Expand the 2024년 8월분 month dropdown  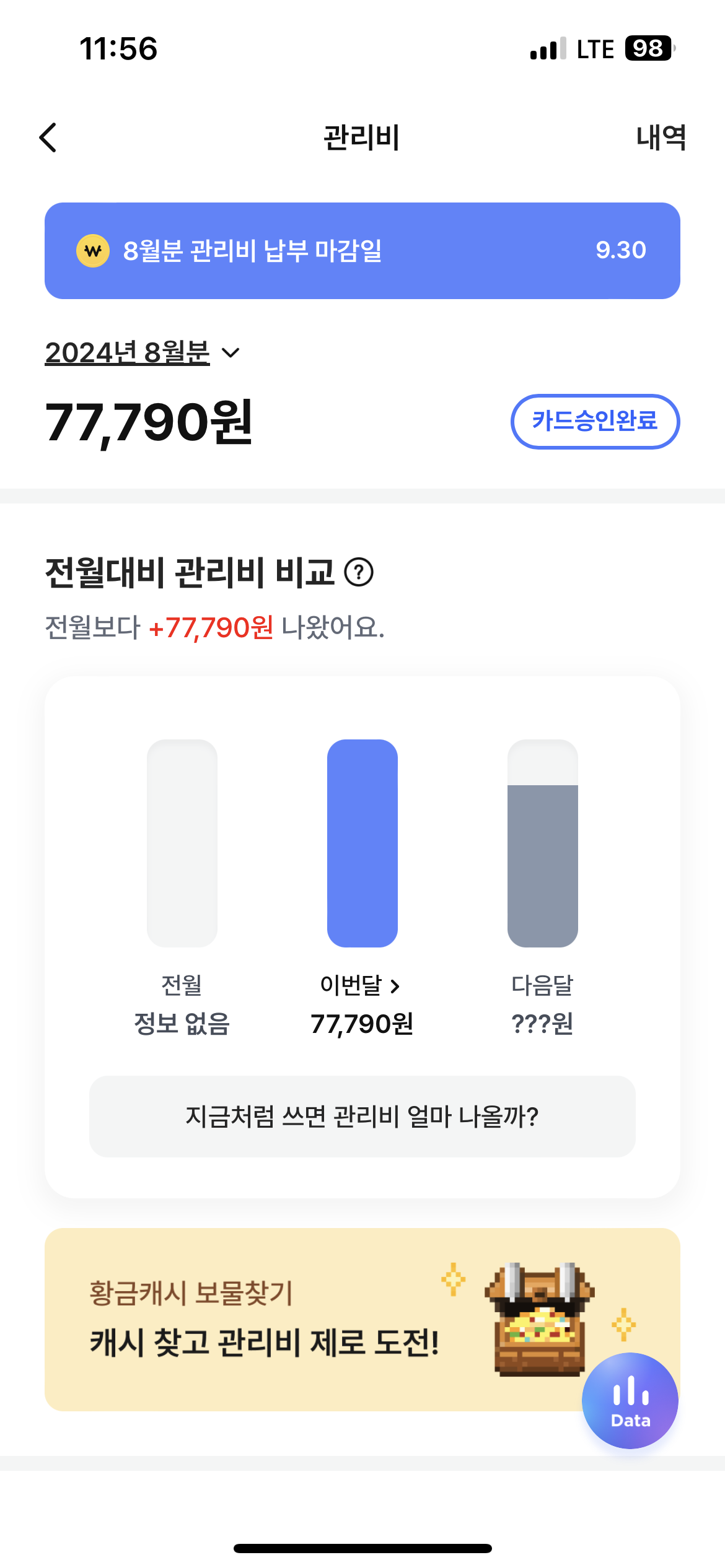[x=128, y=353]
